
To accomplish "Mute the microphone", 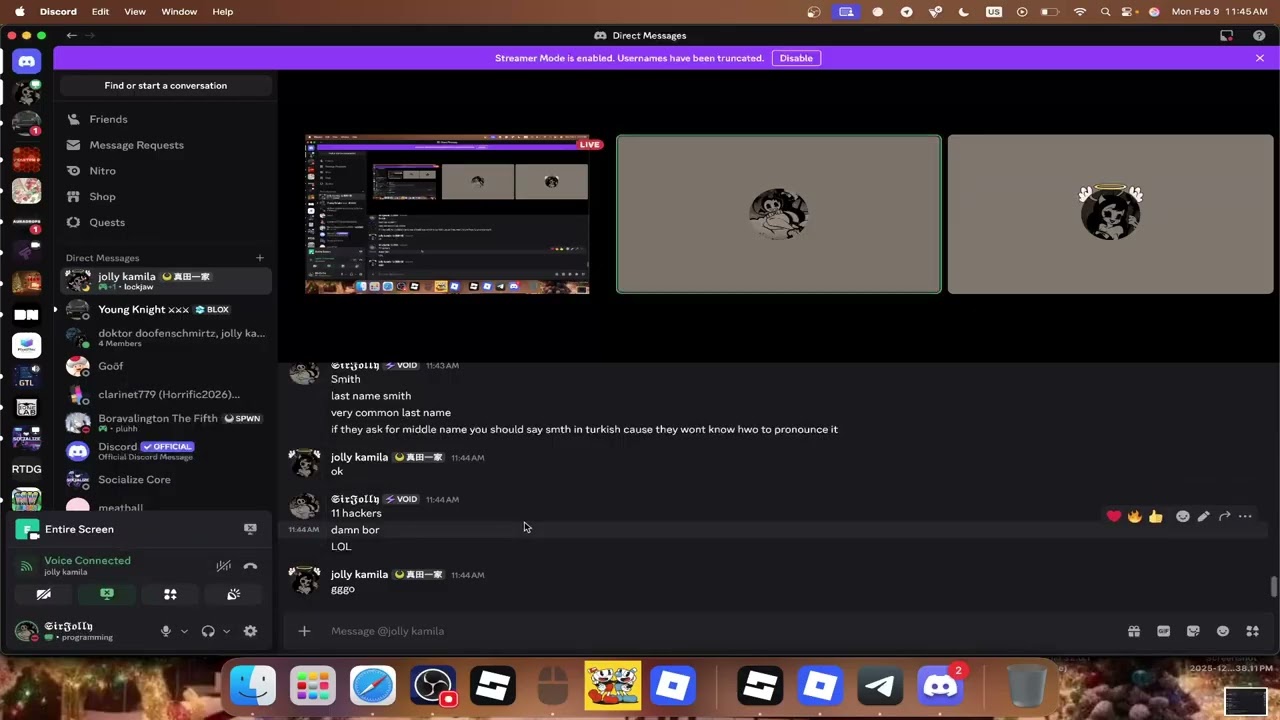I will coord(166,631).
